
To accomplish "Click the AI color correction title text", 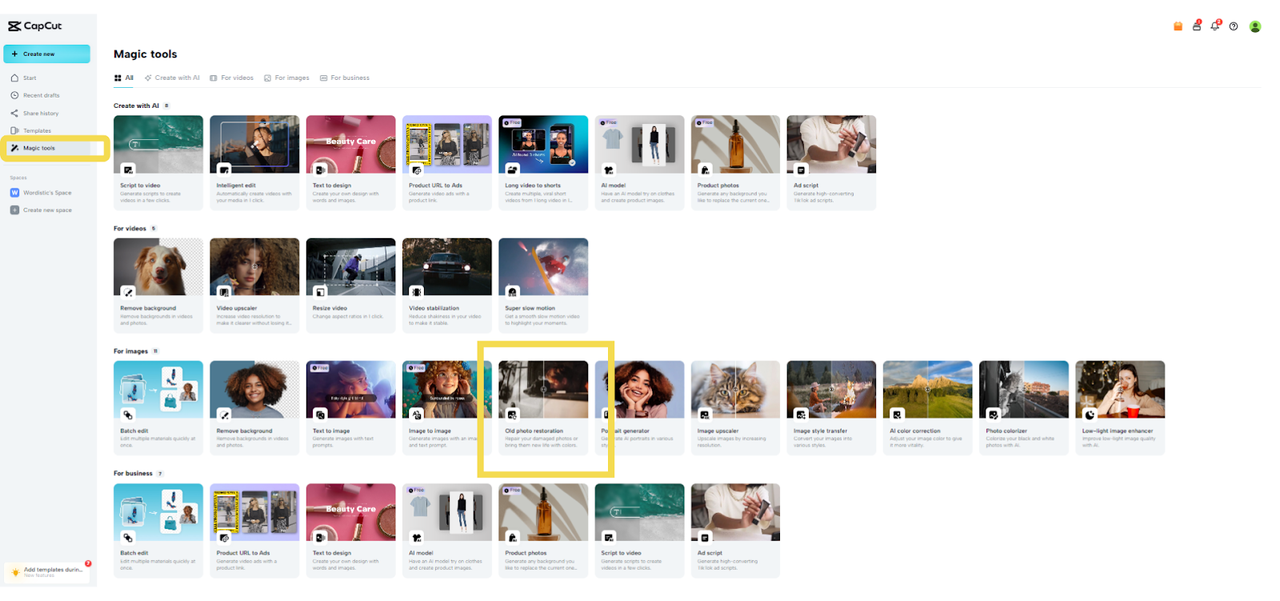I will [x=915, y=431].
